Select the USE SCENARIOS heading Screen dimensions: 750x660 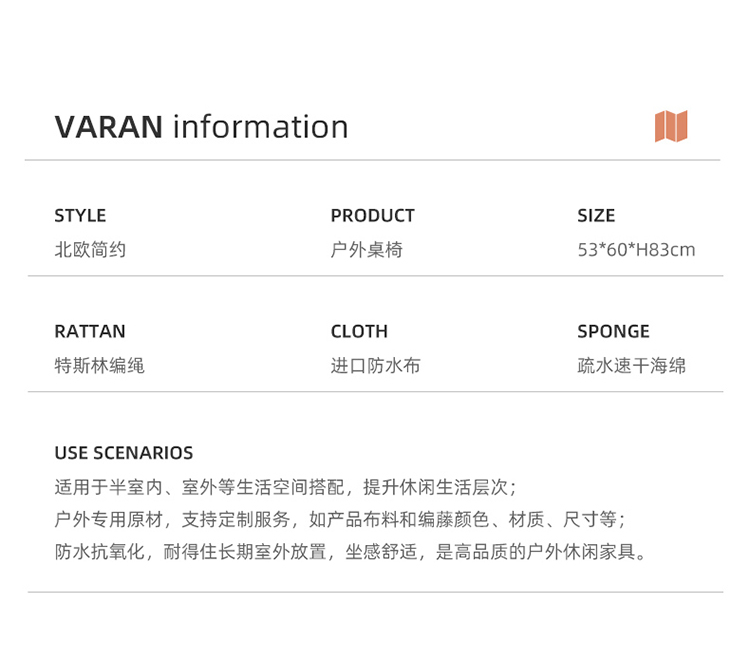tap(124, 453)
